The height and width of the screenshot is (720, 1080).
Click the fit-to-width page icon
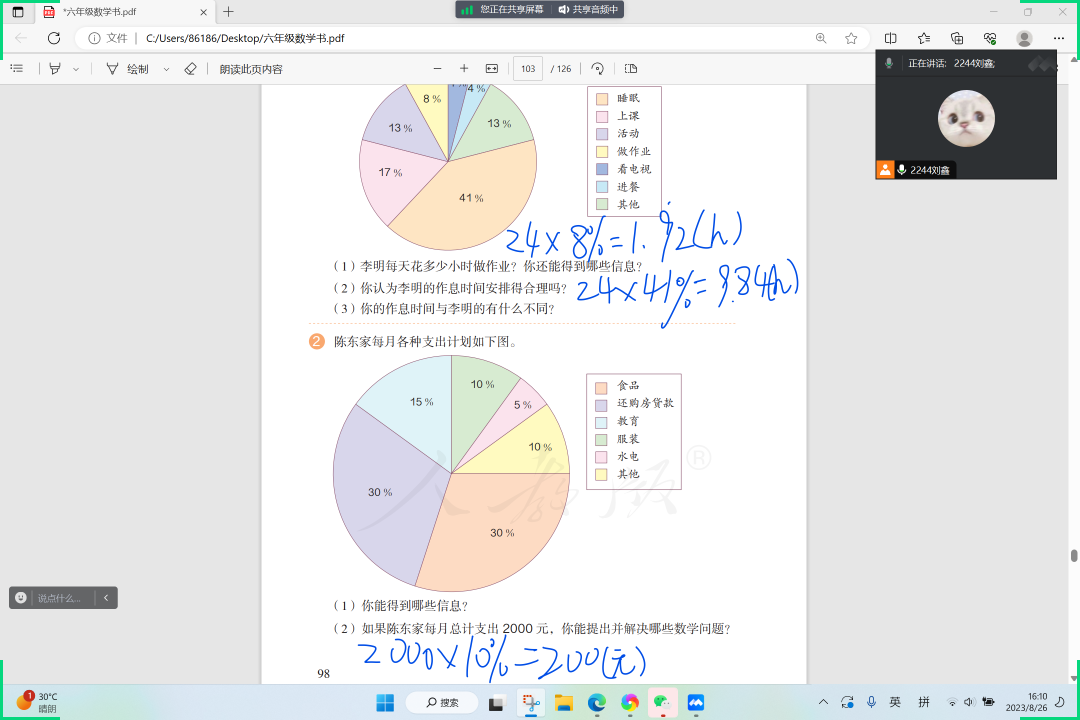pyautogui.click(x=491, y=69)
